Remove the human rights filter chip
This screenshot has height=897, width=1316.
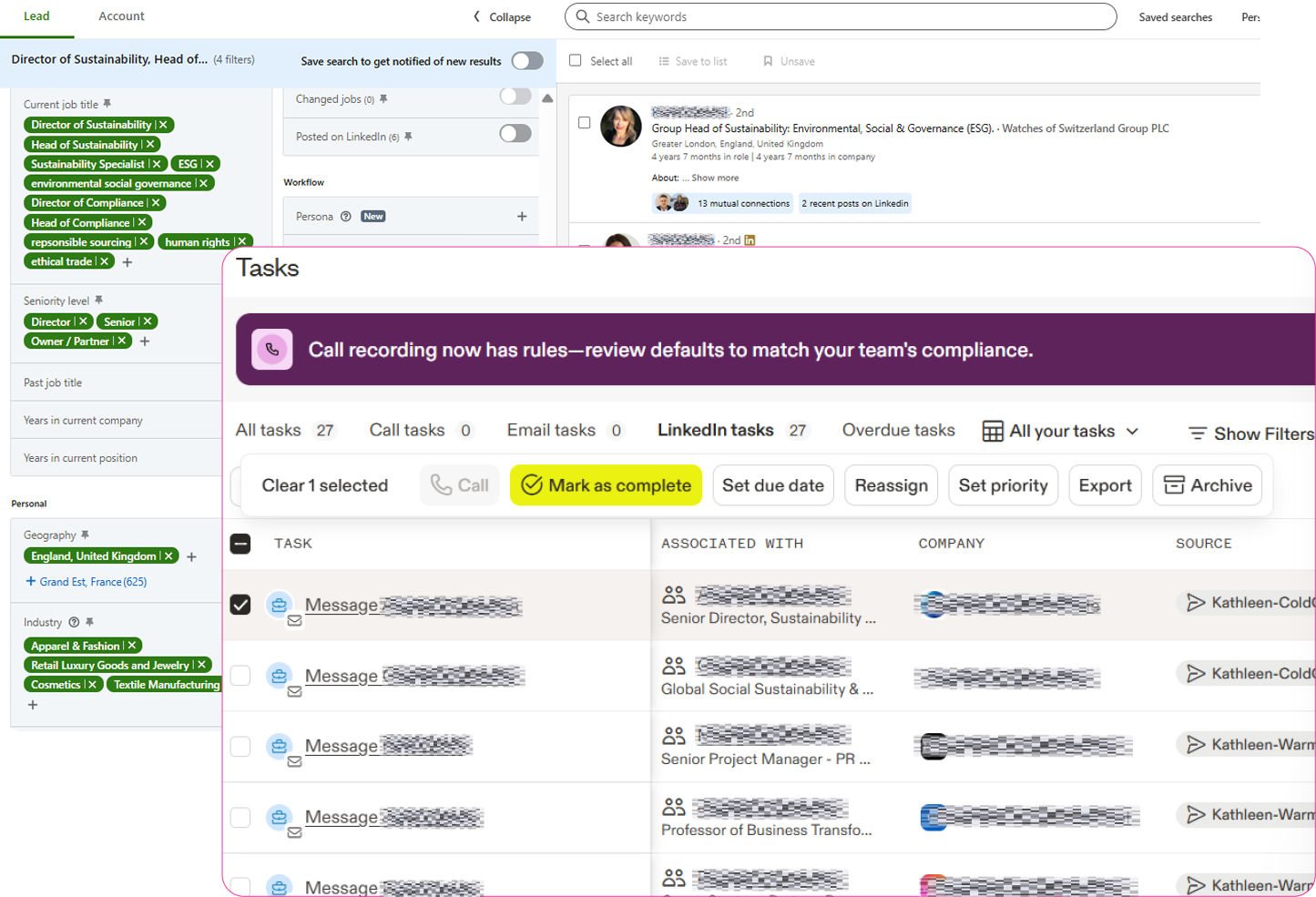click(242, 241)
